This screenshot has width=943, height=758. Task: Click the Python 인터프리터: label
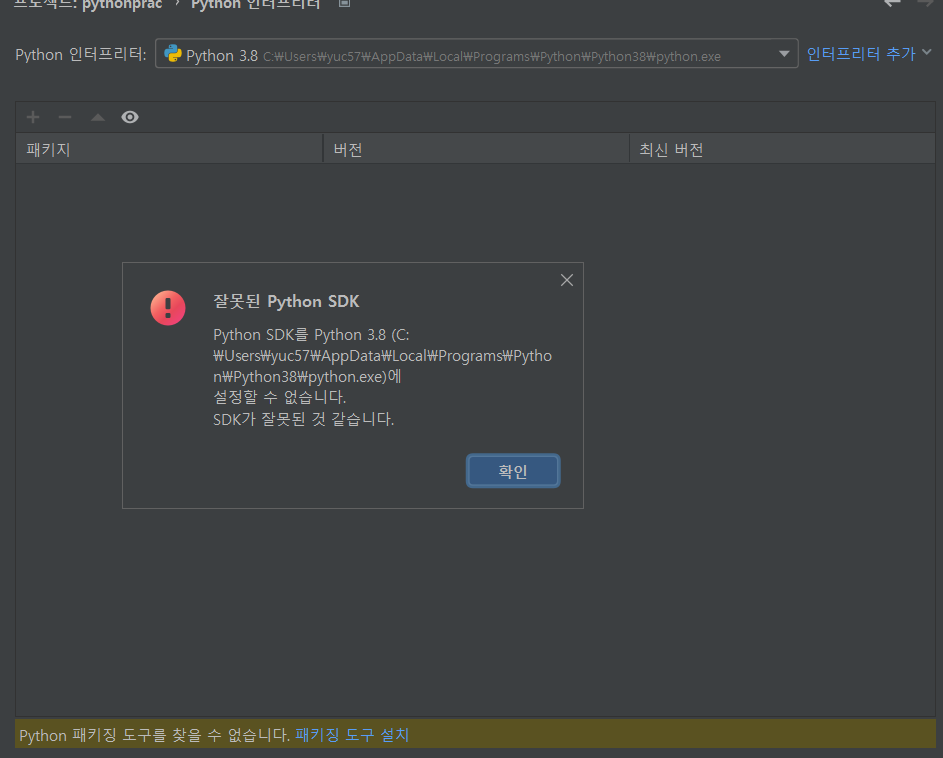tap(81, 54)
